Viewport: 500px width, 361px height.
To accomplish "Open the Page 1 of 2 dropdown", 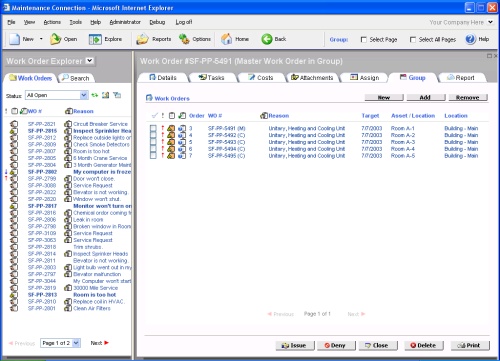I will (x=60, y=343).
